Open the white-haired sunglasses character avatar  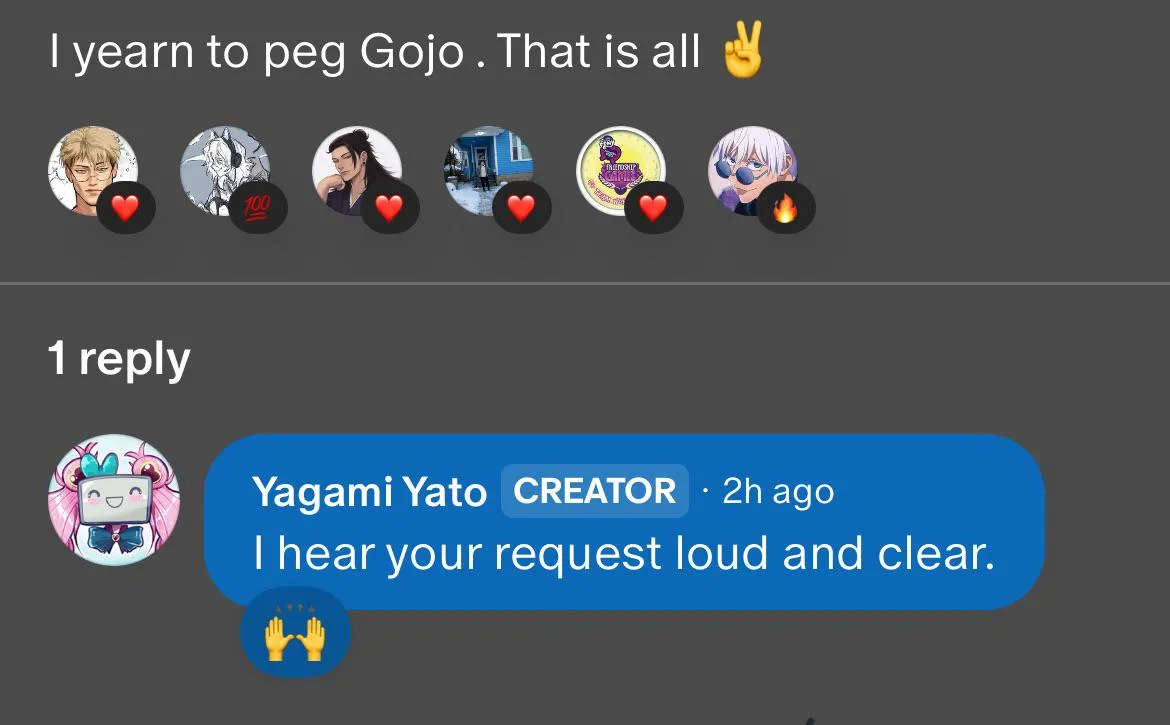(x=750, y=168)
